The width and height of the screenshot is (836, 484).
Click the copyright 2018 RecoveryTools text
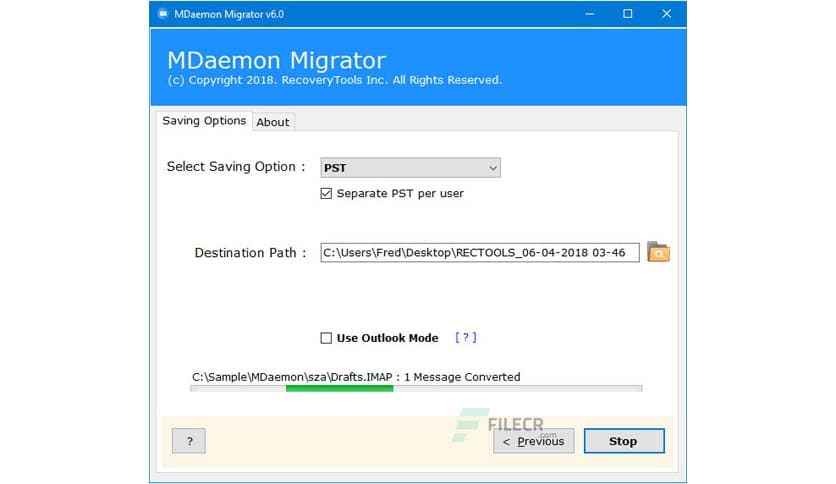335,80
